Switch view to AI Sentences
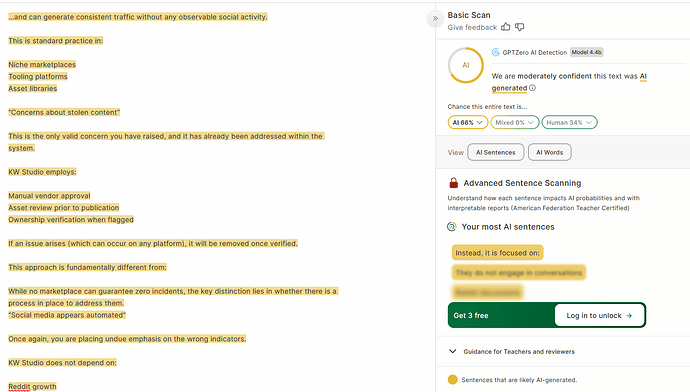The width and height of the screenshot is (690, 392). coord(495,152)
